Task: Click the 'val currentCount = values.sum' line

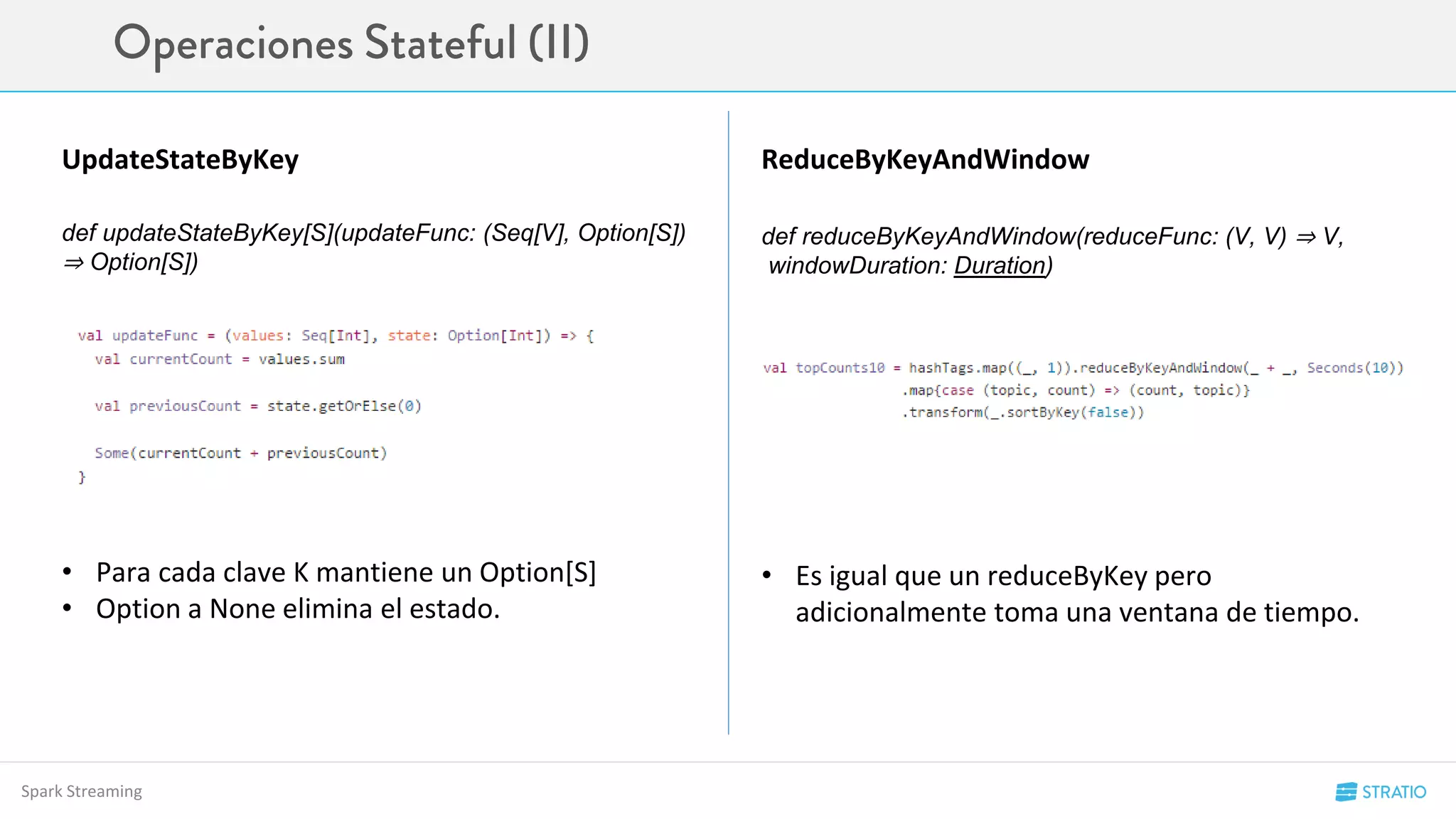Action: tap(220, 359)
